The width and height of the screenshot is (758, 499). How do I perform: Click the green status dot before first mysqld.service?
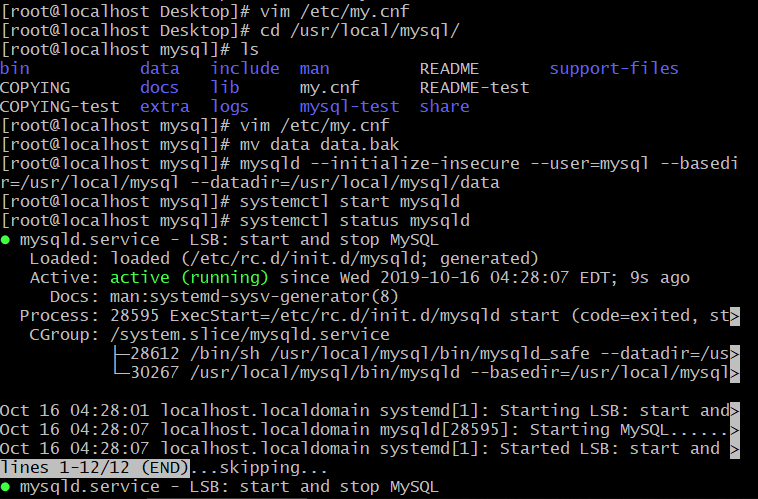[5, 240]
